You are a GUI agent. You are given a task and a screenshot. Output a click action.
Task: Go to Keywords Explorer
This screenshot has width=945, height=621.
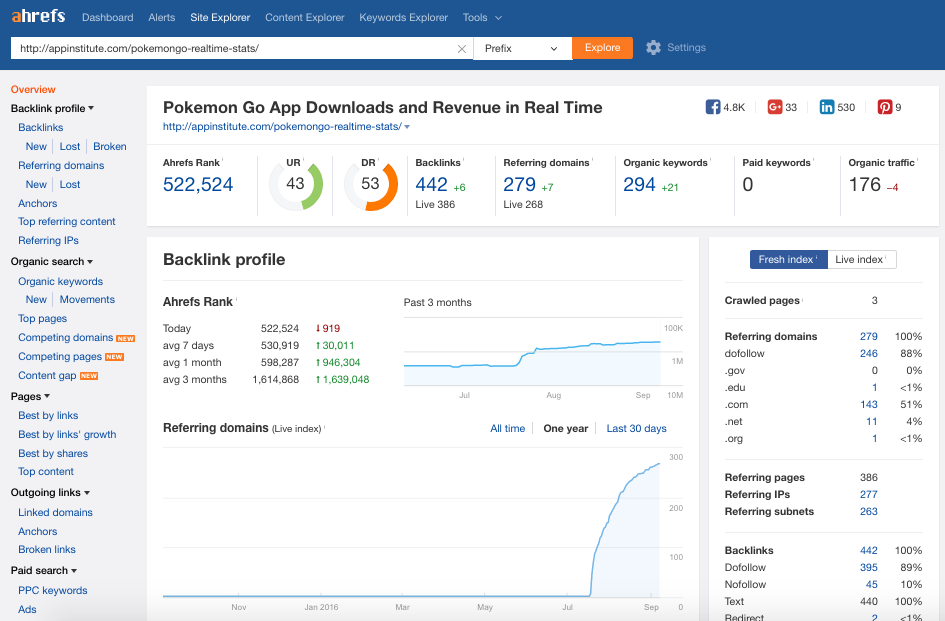tap(403, 17)
